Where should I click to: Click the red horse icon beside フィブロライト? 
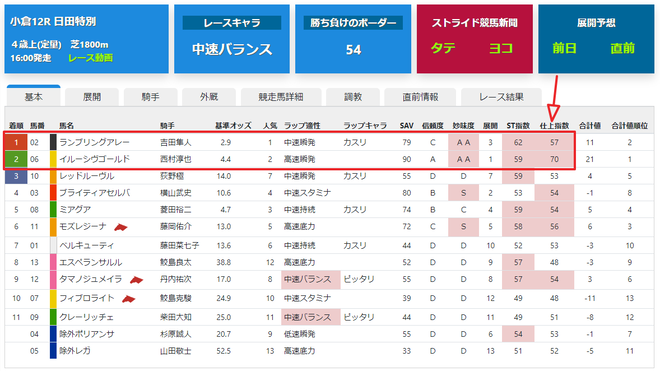[x=128, y=299]
